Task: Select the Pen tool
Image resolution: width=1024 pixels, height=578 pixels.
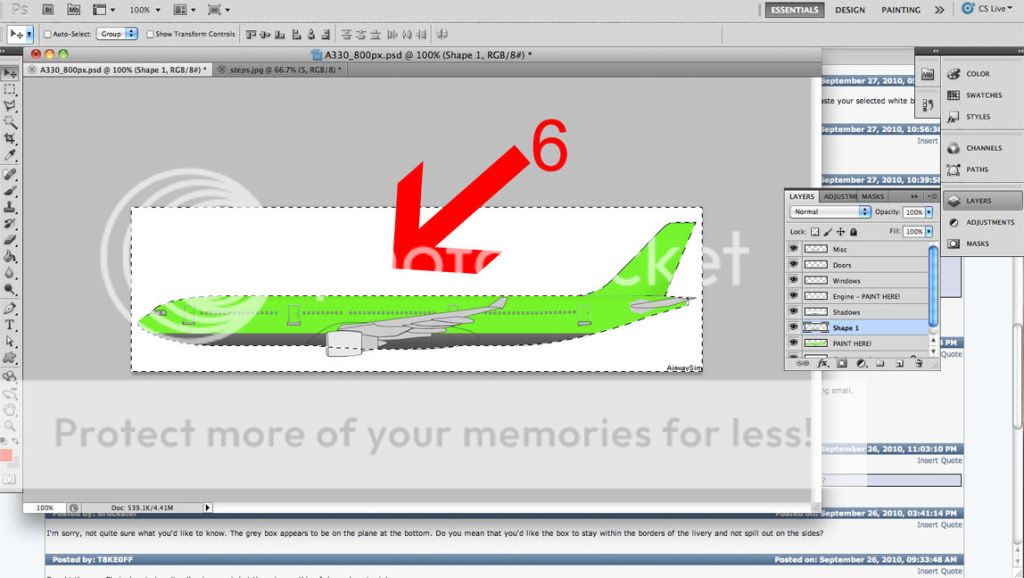Action: coord(10,308)
